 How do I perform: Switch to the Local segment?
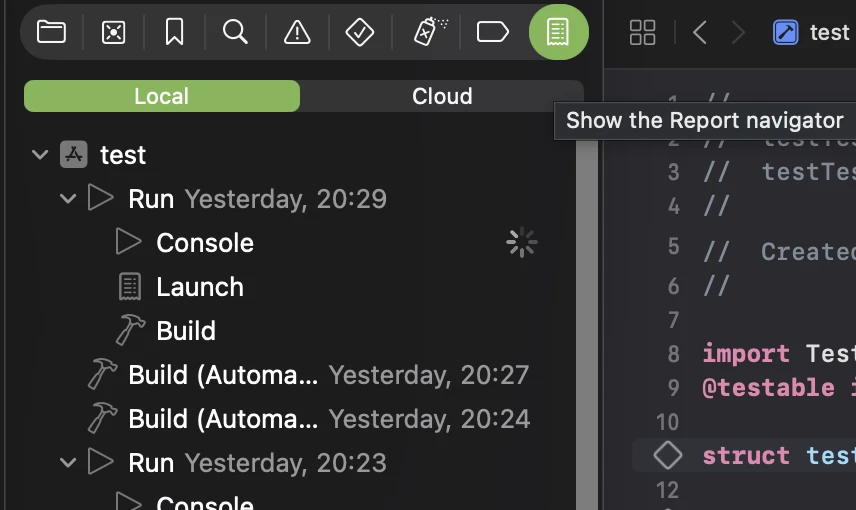(161, 96)
